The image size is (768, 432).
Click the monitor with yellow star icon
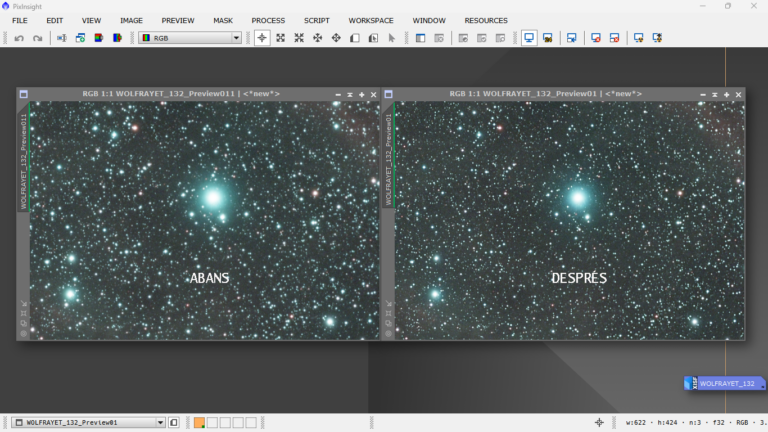pyautogui.click(x=639, y=38)
